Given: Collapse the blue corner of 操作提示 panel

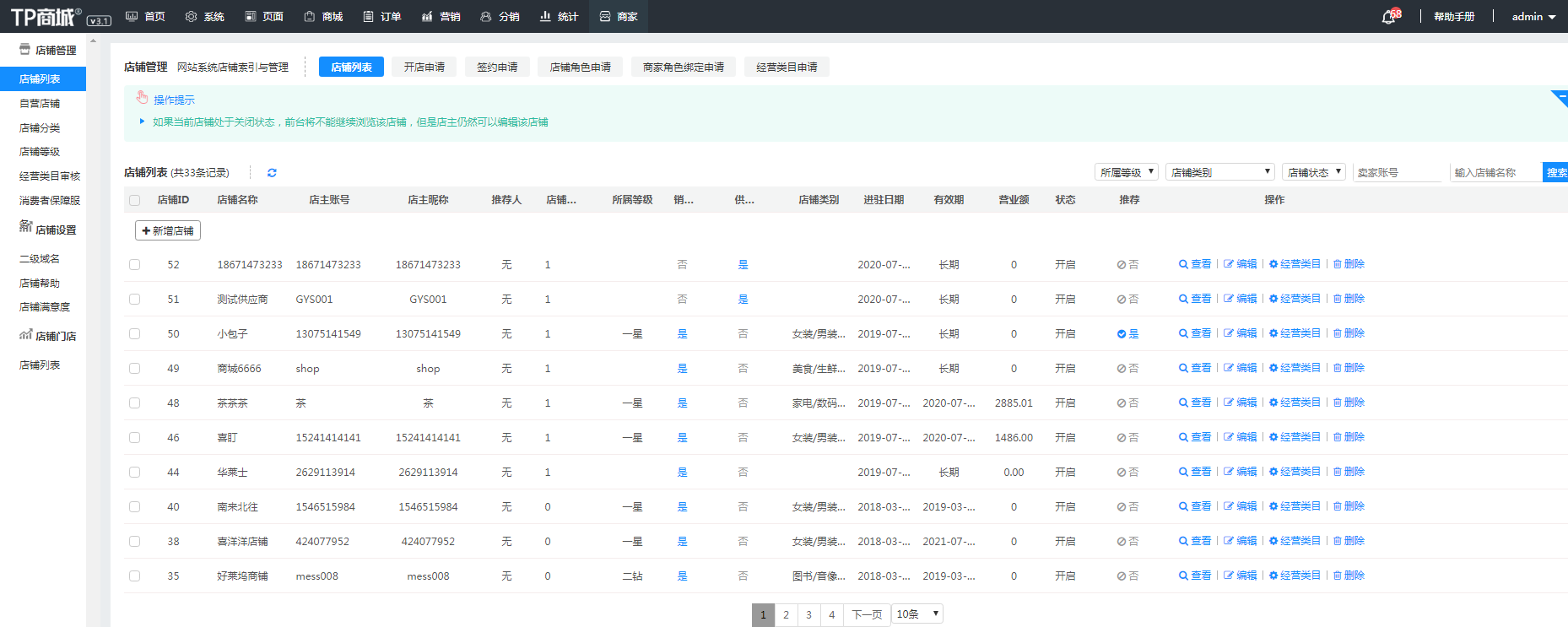Looking at the screenshot, I should coord(1560,97).
